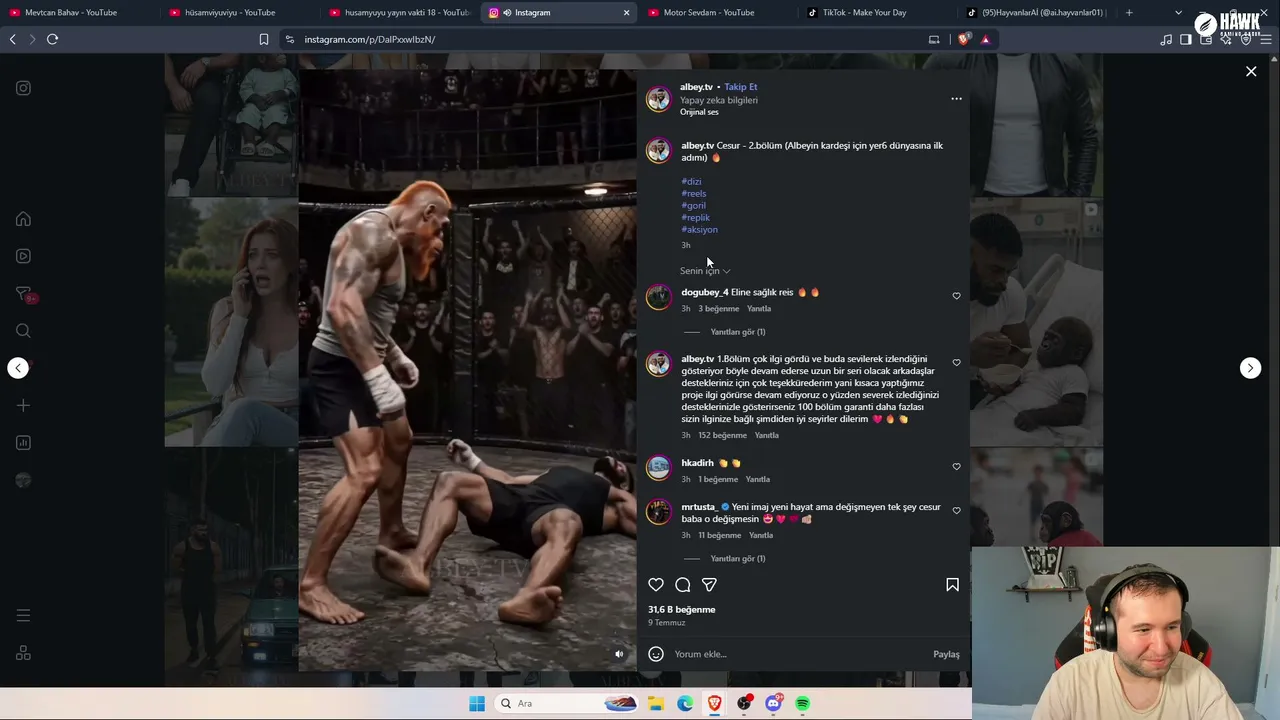Open a new browser tab
Image resolution: width=1280 pixels, height=720 pixels.
click(x=1129, y=13)
